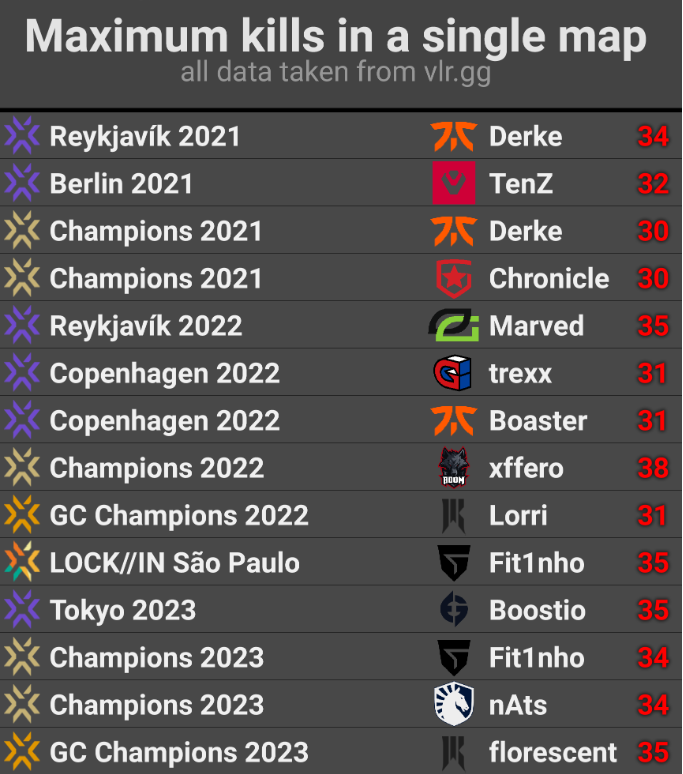Select the orange icon beside GC Champions 2022
Screen dimensions: 683x774
(22, 516)
